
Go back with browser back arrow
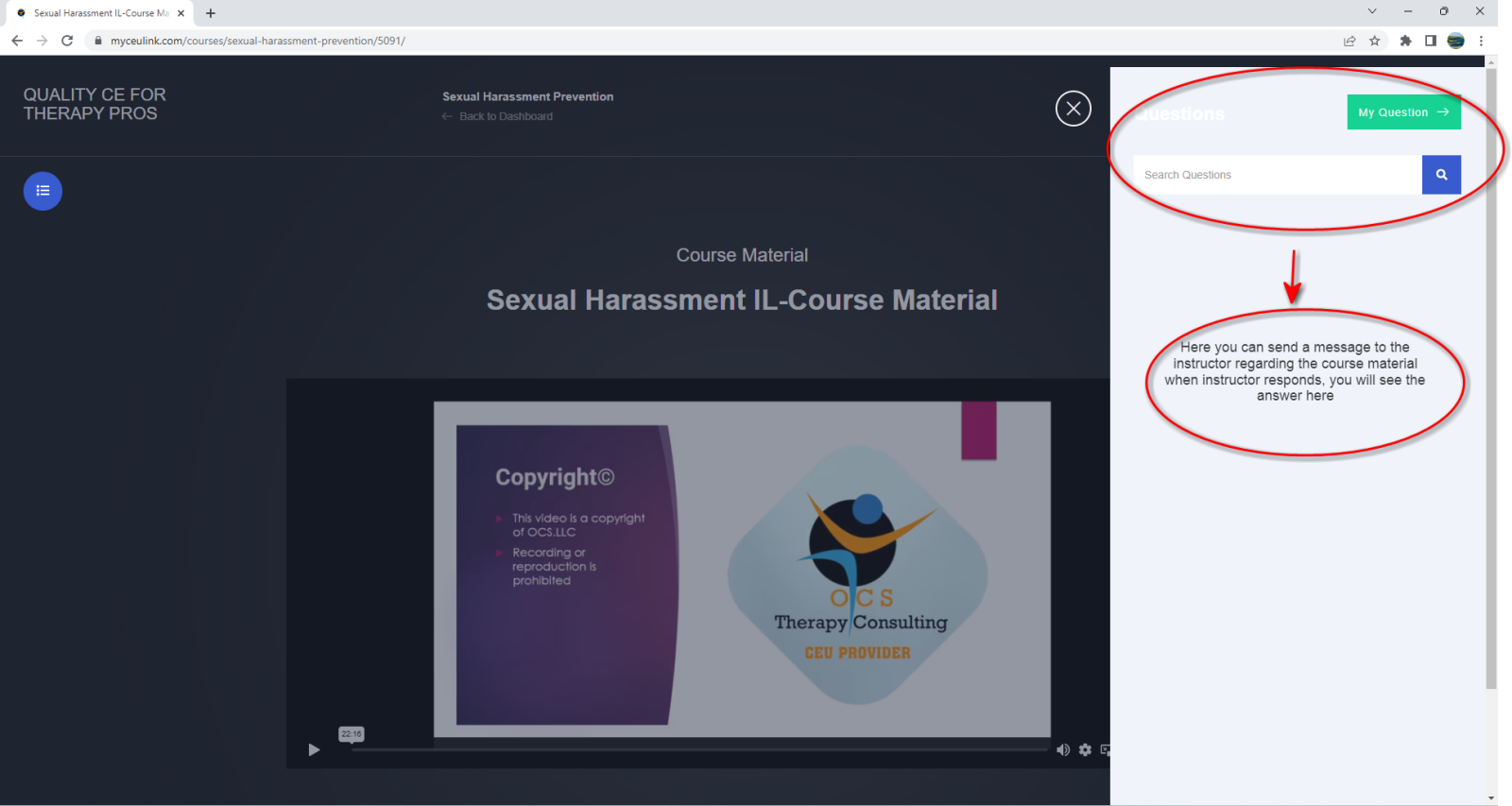[x=17, y=41]
